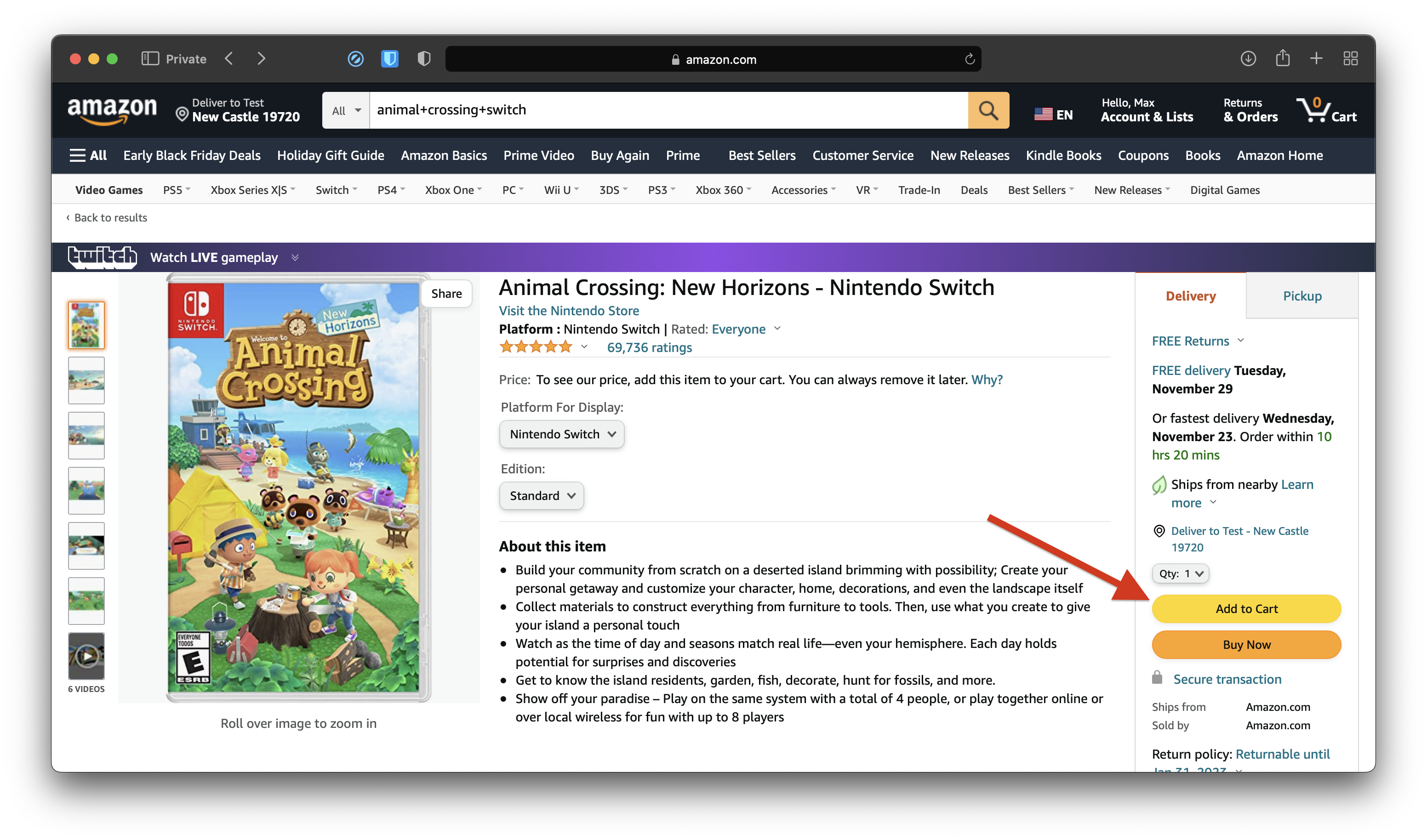Screen dimensions: 1427x840
Task: Show the tab overview grid icon
Action: click(1351, 58)
